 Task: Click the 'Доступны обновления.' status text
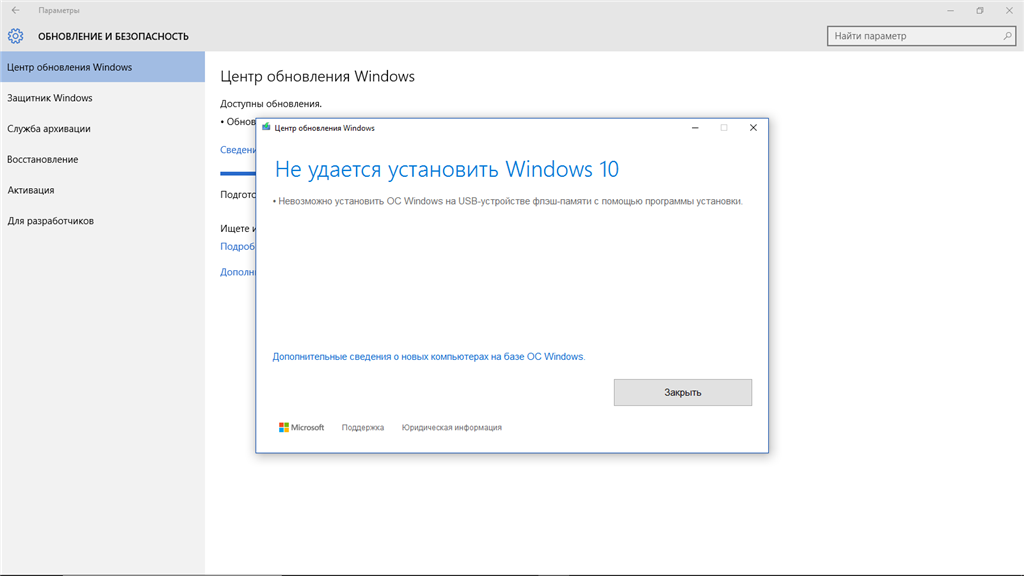tap(271, 104)
